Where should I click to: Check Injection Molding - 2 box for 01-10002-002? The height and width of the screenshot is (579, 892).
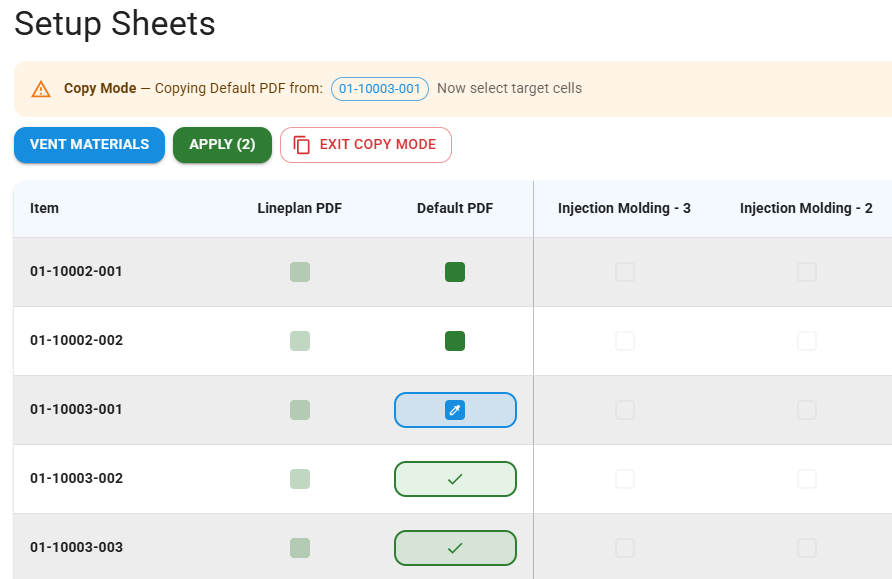point(807,341)
